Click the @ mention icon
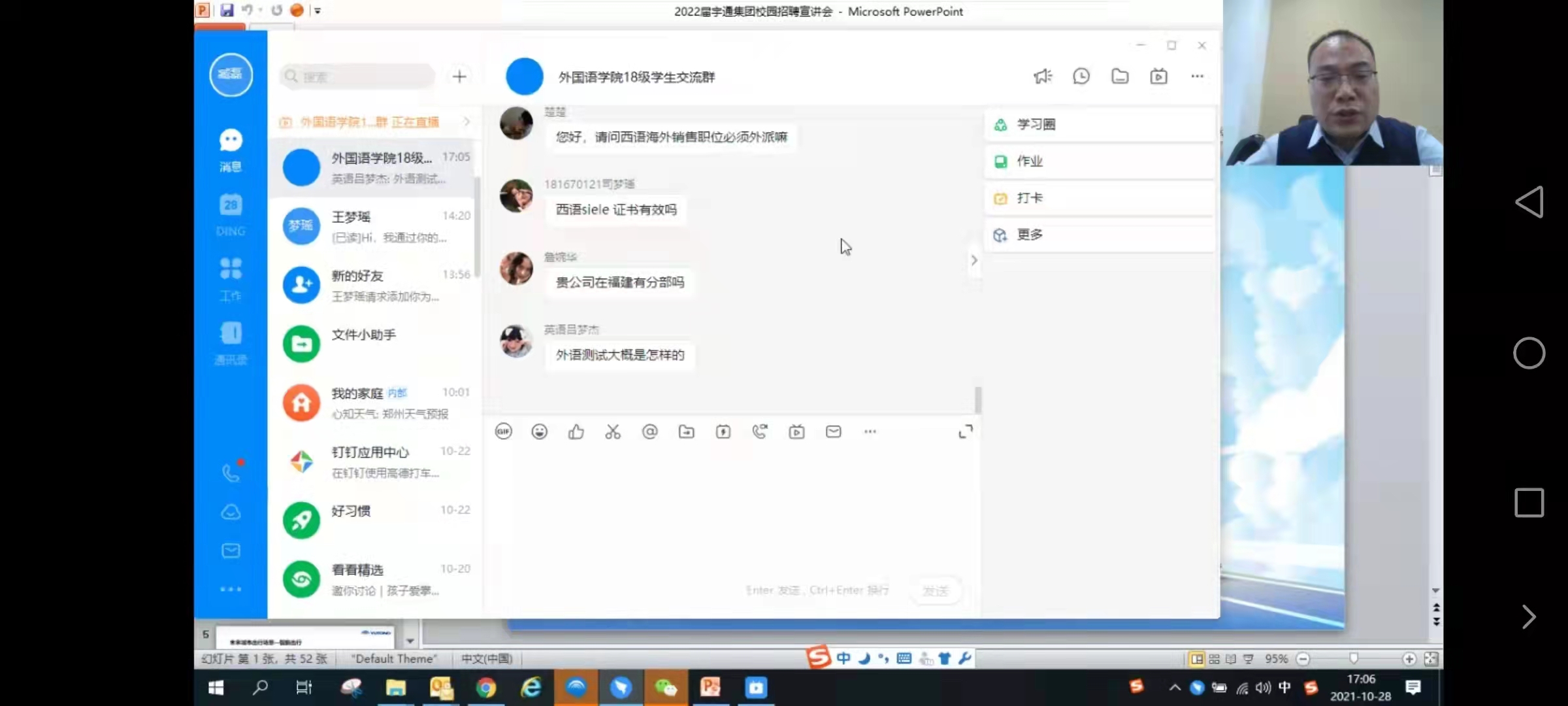 point(649,431)
